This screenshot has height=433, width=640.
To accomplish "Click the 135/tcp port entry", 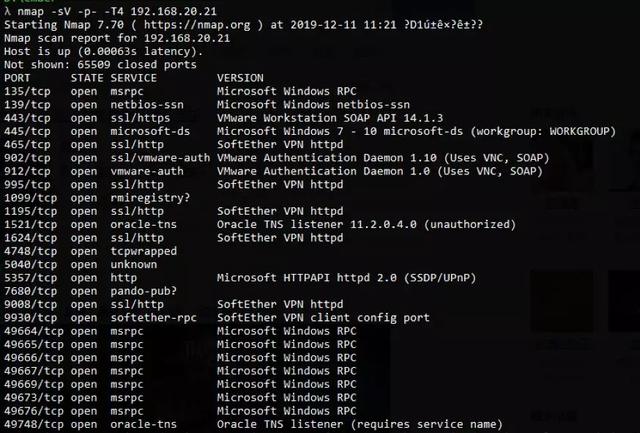I will pyautogui.click(x=27, y=90).
